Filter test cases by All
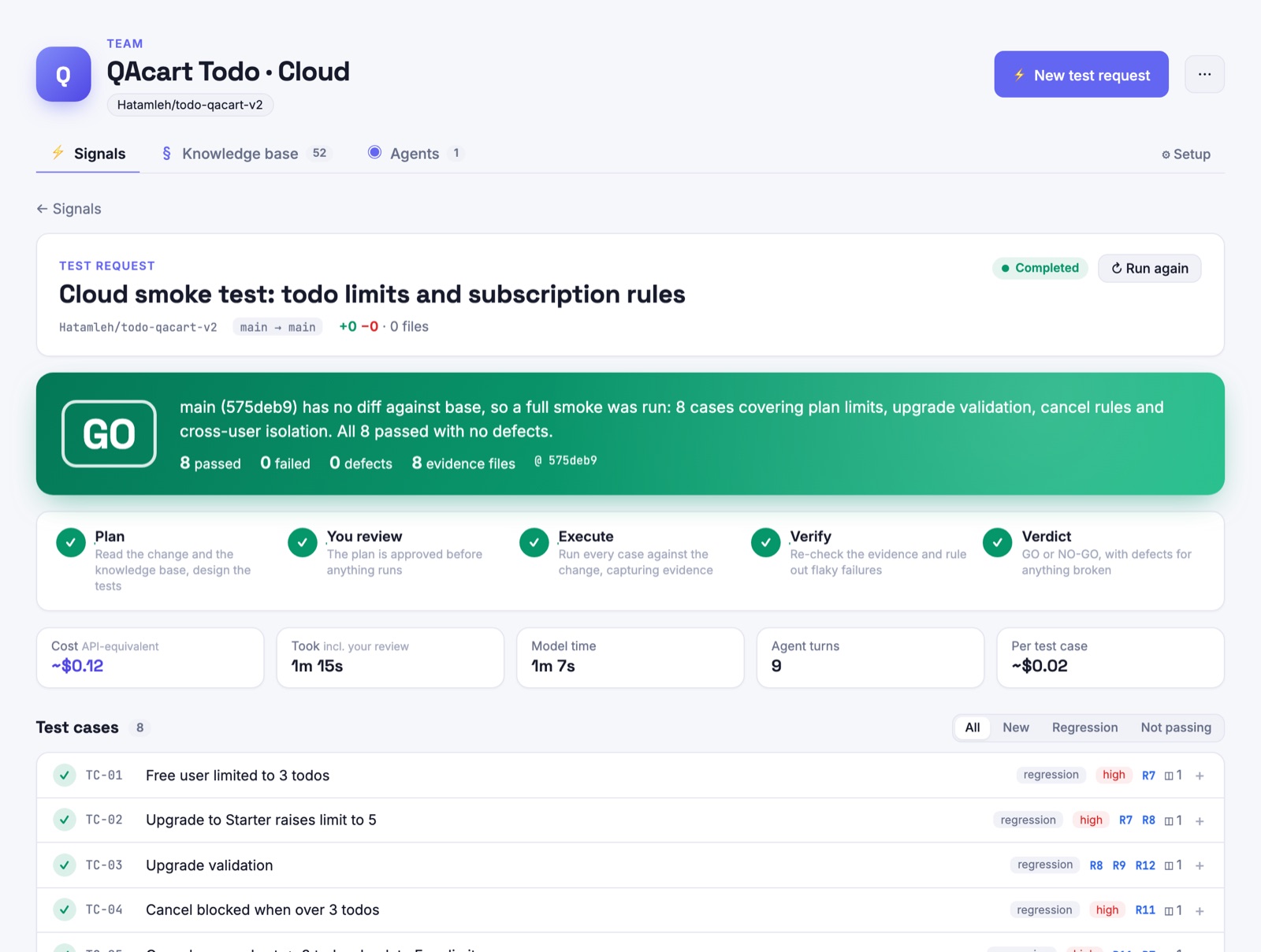 coord(973,727)
